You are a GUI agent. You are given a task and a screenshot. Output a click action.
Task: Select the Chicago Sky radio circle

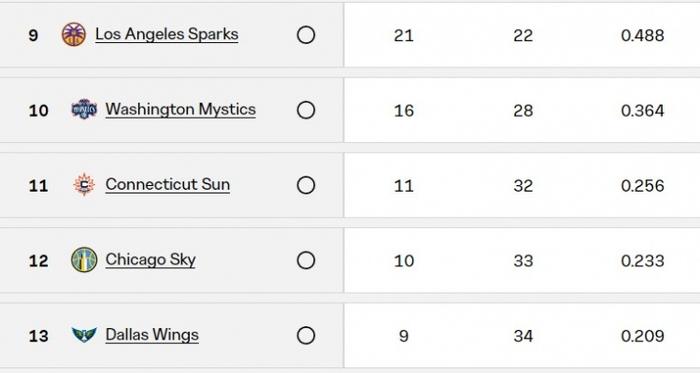[x=306, y=260]
